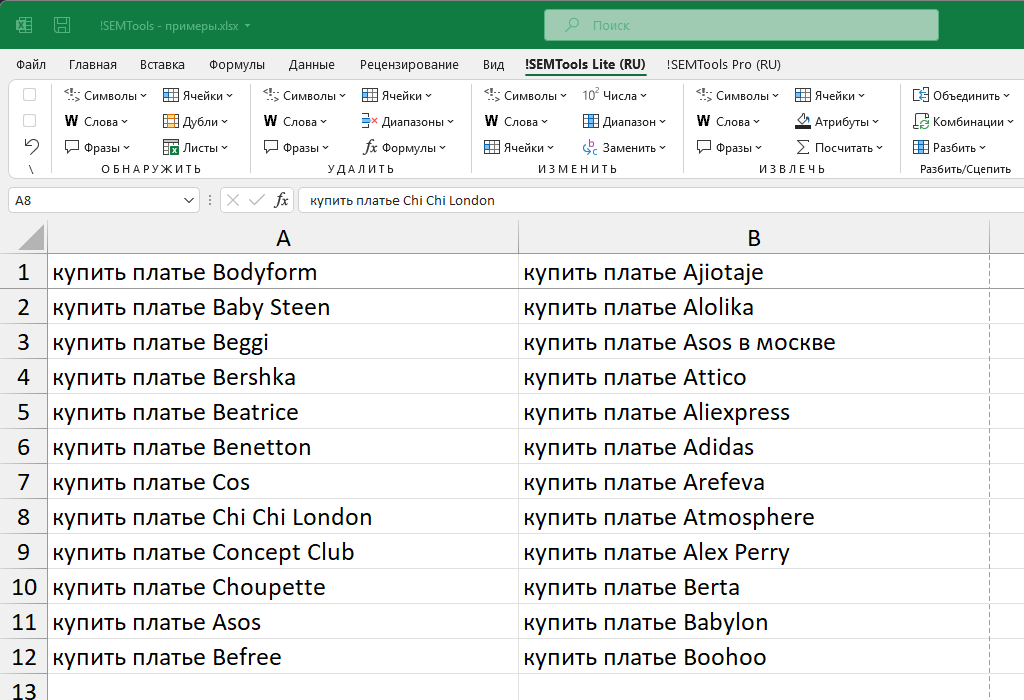Expand Слова in the ИЗМЕНИТЬ group
Viewport: 1024px width, 700px height.
point(516,121)
